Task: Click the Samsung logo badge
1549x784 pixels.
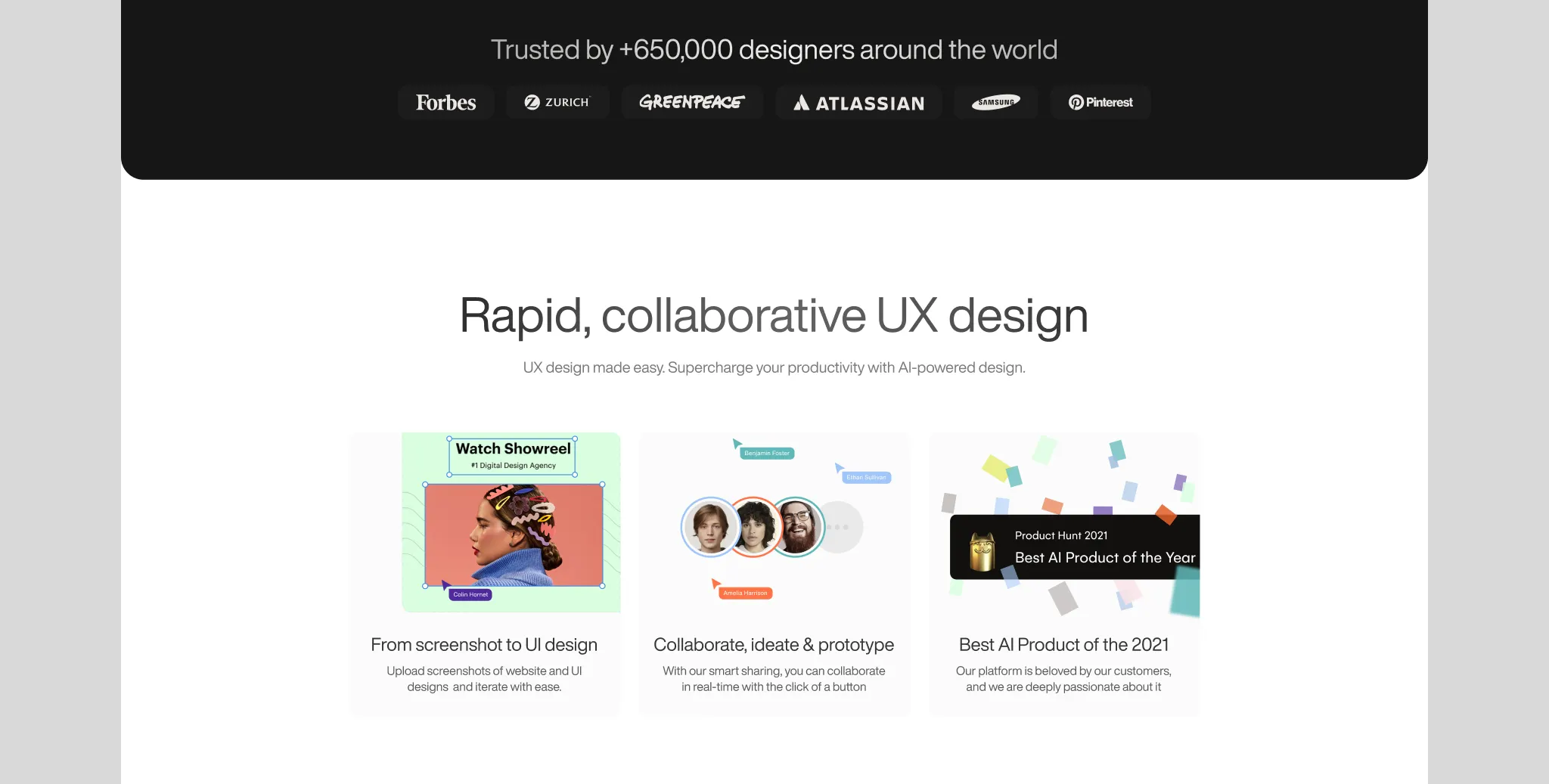Action: coord(995,102)
